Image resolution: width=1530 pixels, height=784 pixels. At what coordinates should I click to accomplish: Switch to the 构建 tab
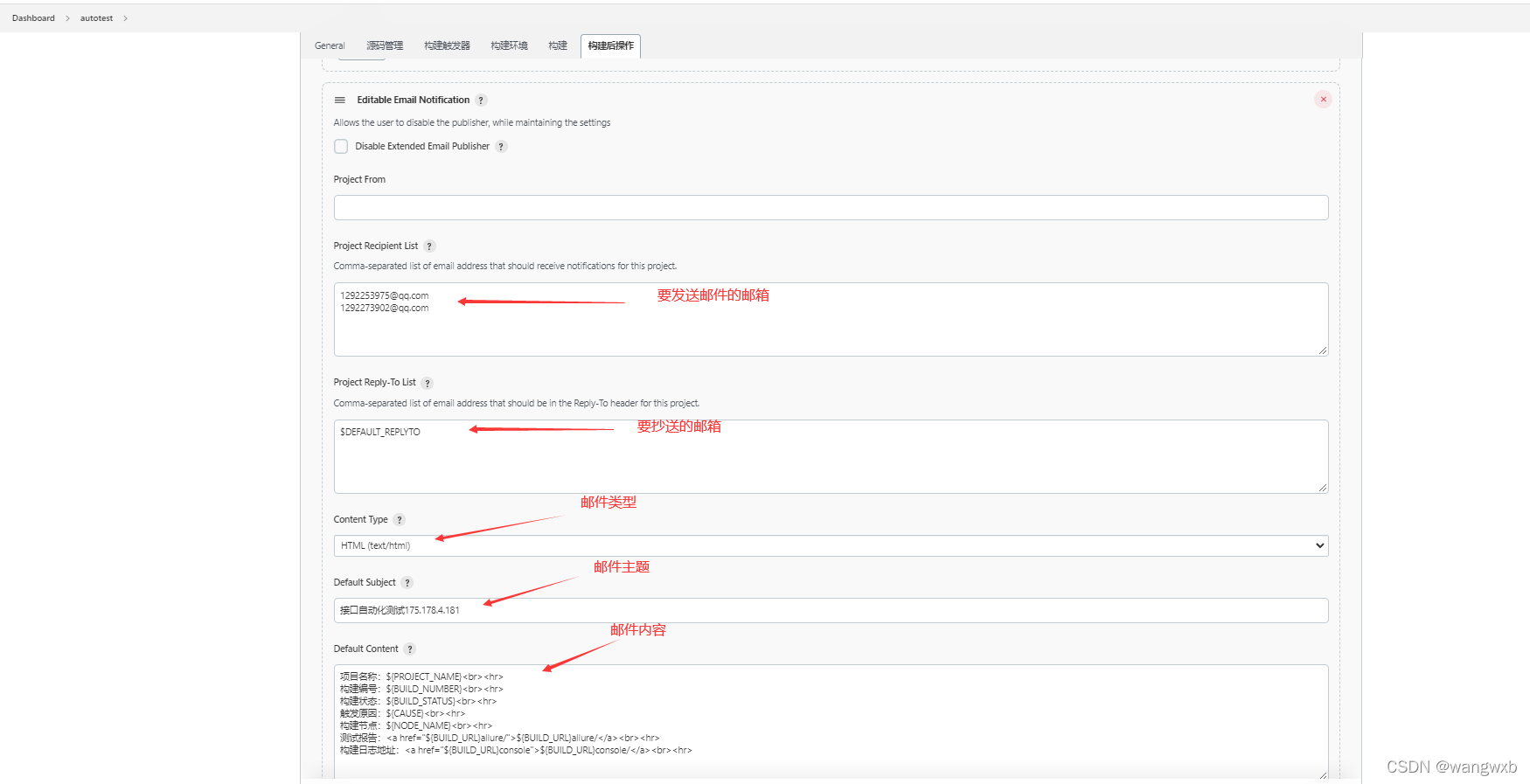click(x=558, y=45)
